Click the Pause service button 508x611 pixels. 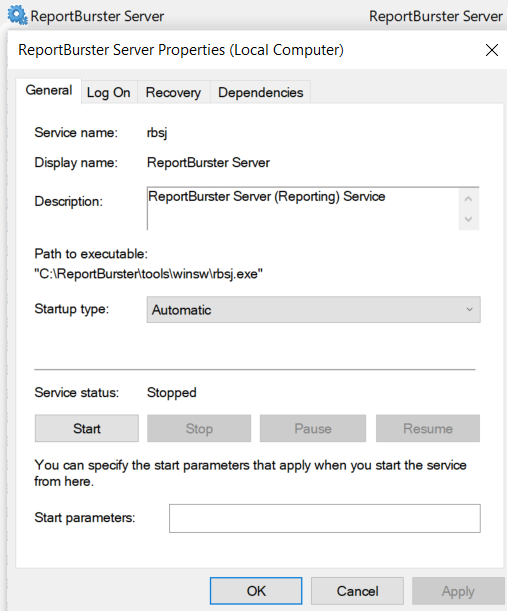pyautogui.click(x=313, y=428)
